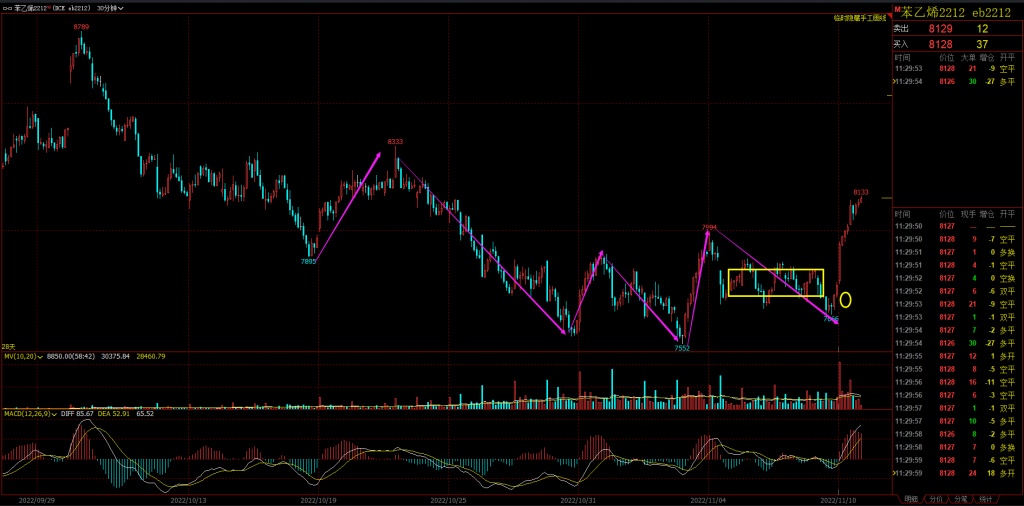Select the yellow circle drawing on the chart
The width and height of the screenshot is (1024, 506).
tap(846, 299)
